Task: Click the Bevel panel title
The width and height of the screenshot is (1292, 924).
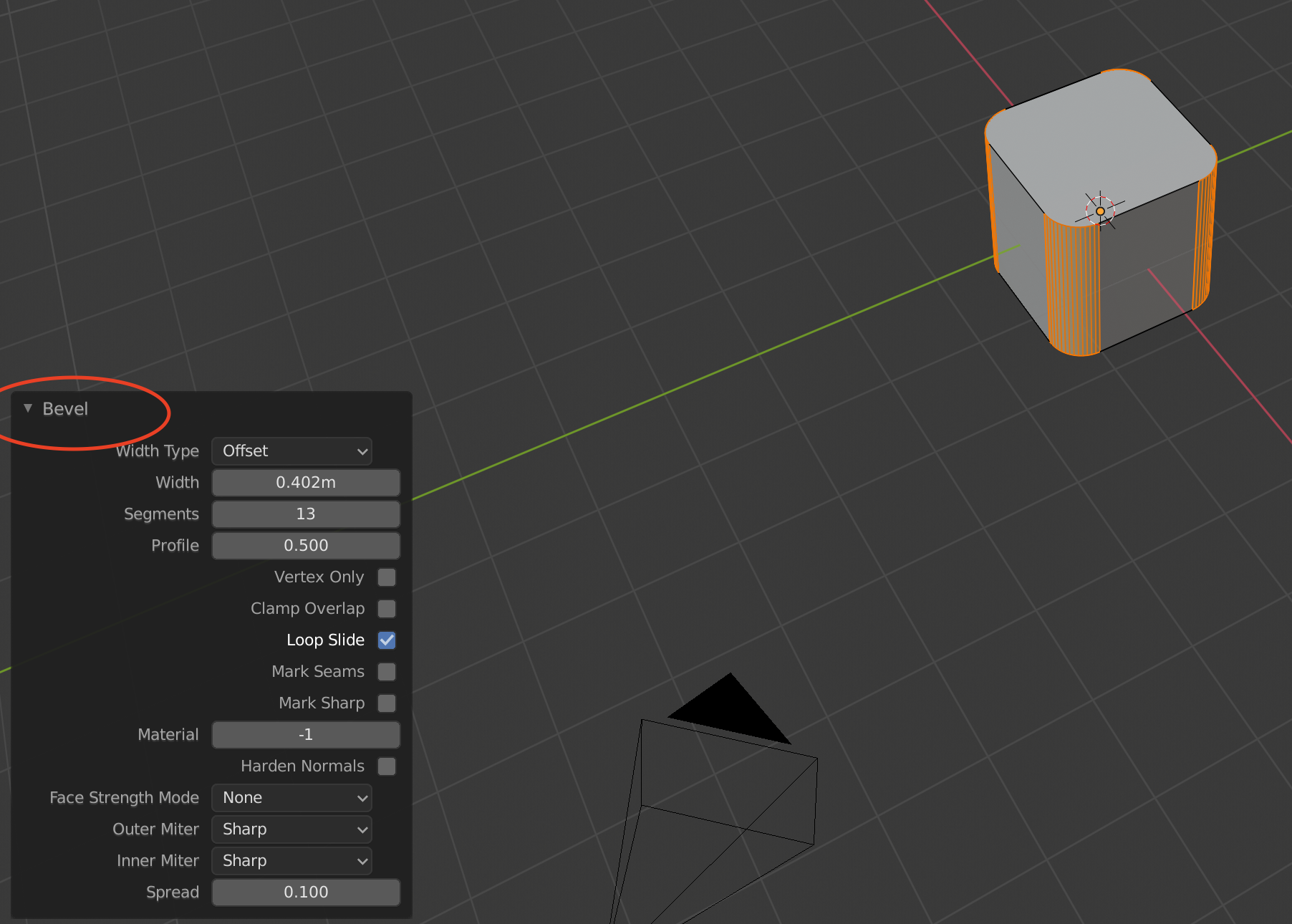Action: (65, 409)
